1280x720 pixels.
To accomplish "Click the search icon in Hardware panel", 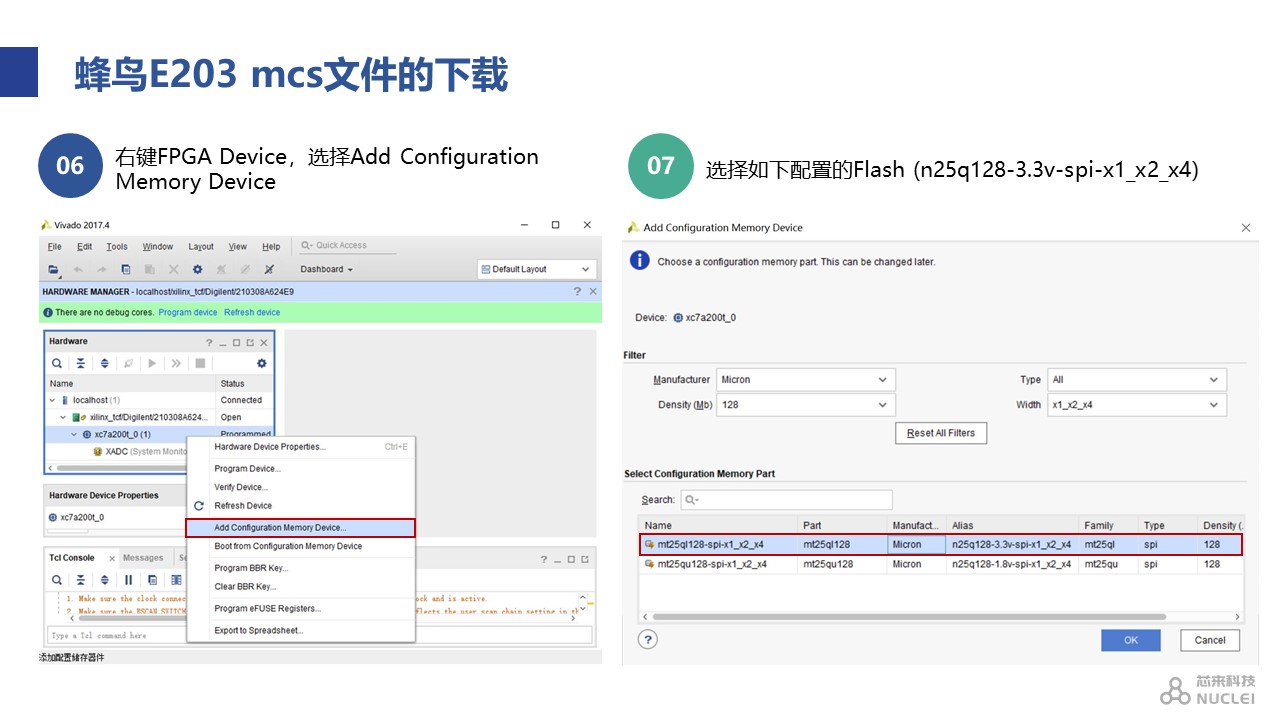I will tap(58, 364).
